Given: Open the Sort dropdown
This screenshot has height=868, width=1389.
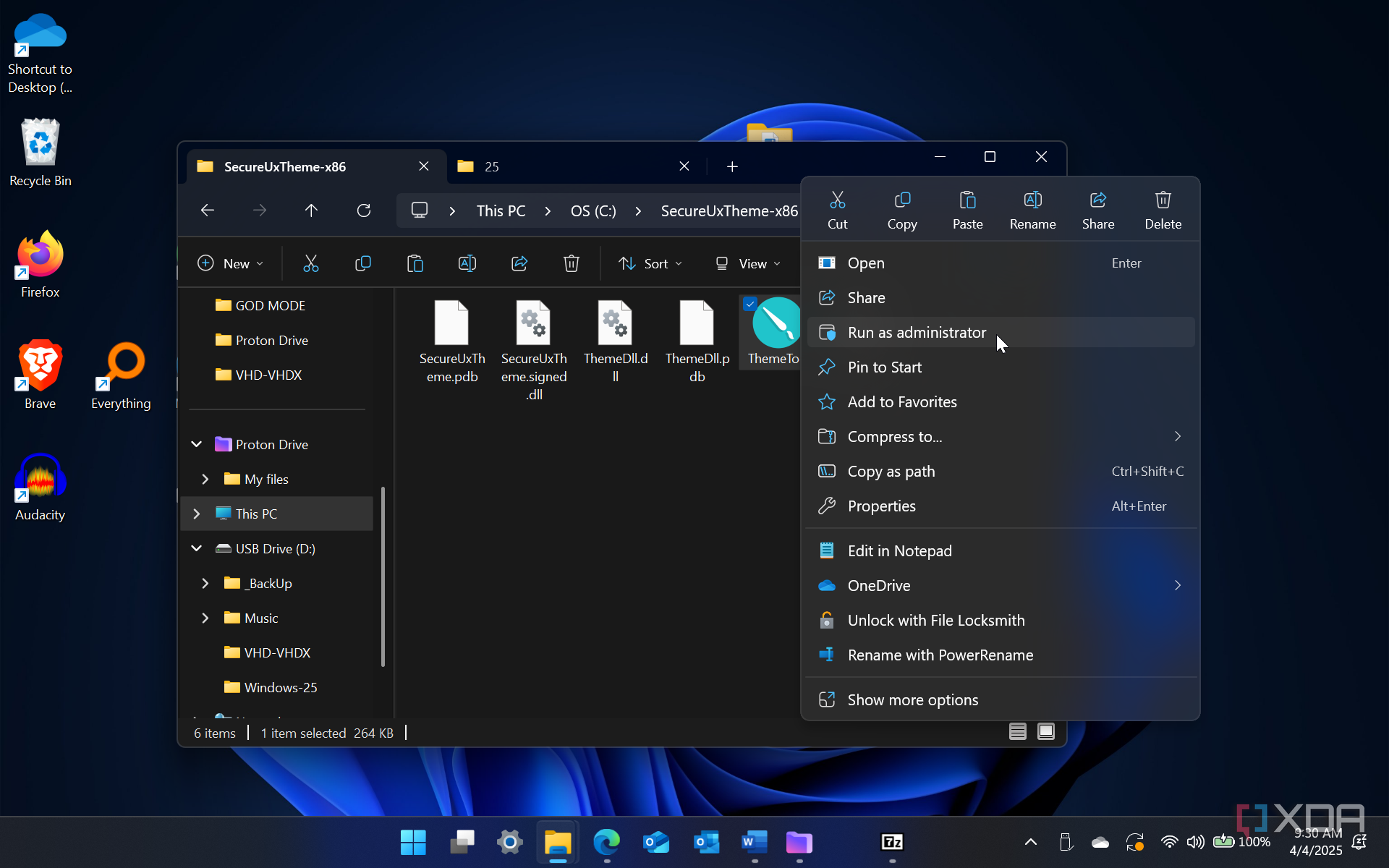Looking at the screenshot, I should click(x=650, y=263).
